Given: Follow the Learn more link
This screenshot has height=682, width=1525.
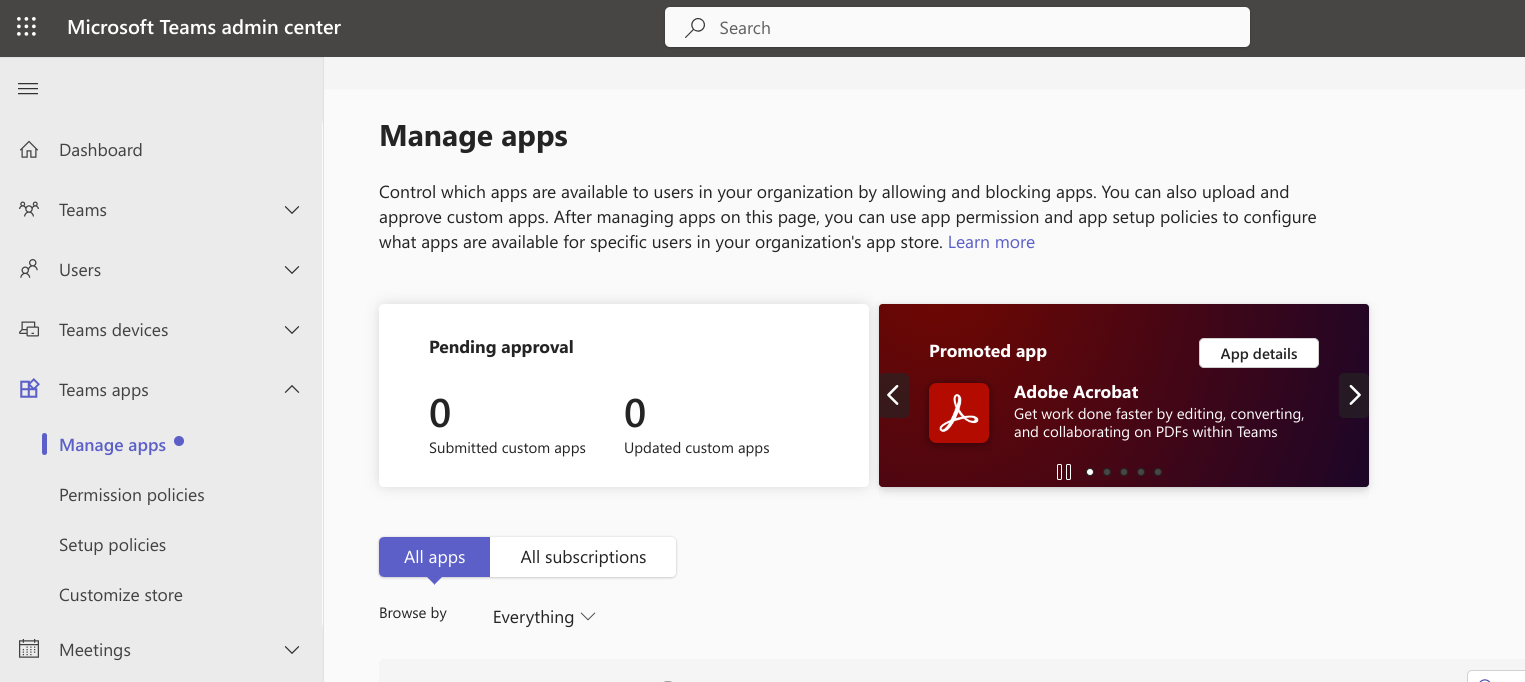Looking at the screenshot, I should coord(991,242).
